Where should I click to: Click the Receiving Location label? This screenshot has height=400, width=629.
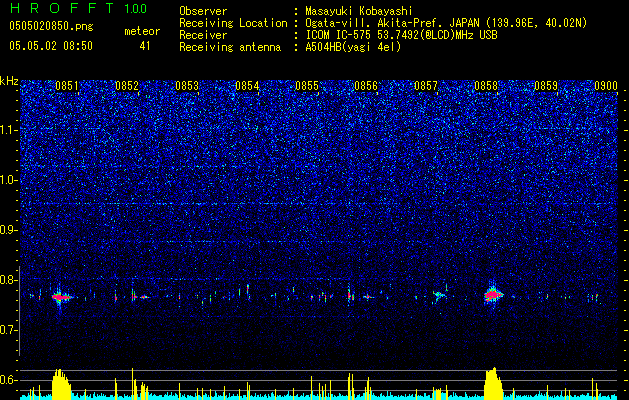pyautogui.click(x=233, y=23)
